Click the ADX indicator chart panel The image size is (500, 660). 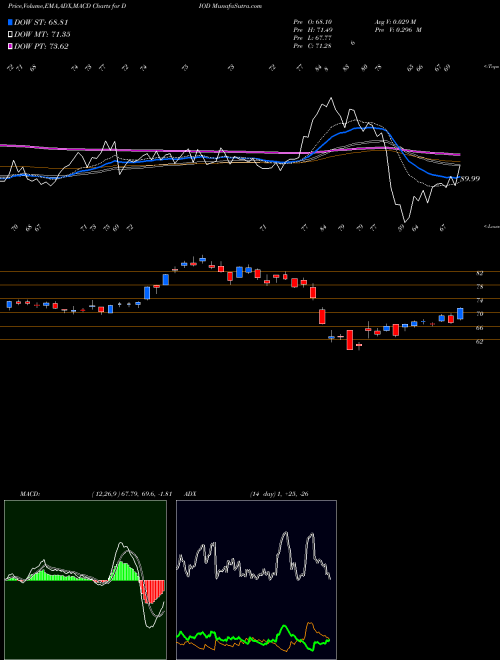point(256,580)
